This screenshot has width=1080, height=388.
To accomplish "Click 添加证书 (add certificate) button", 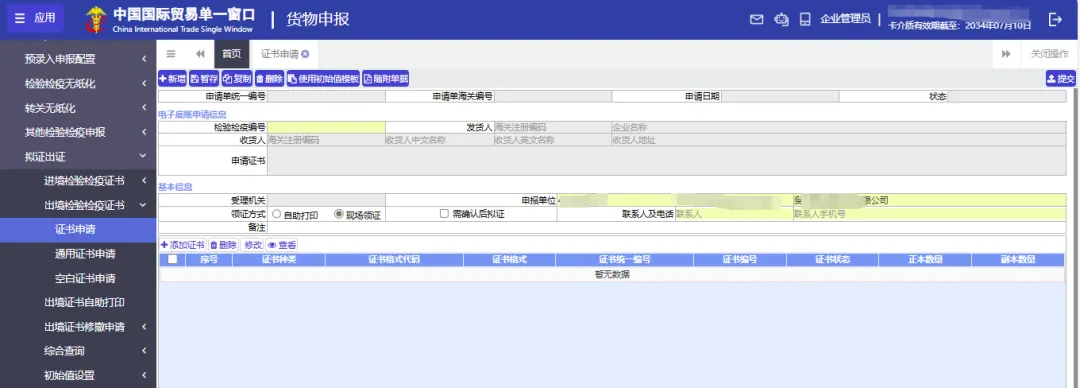I will (x=183, y=245).
